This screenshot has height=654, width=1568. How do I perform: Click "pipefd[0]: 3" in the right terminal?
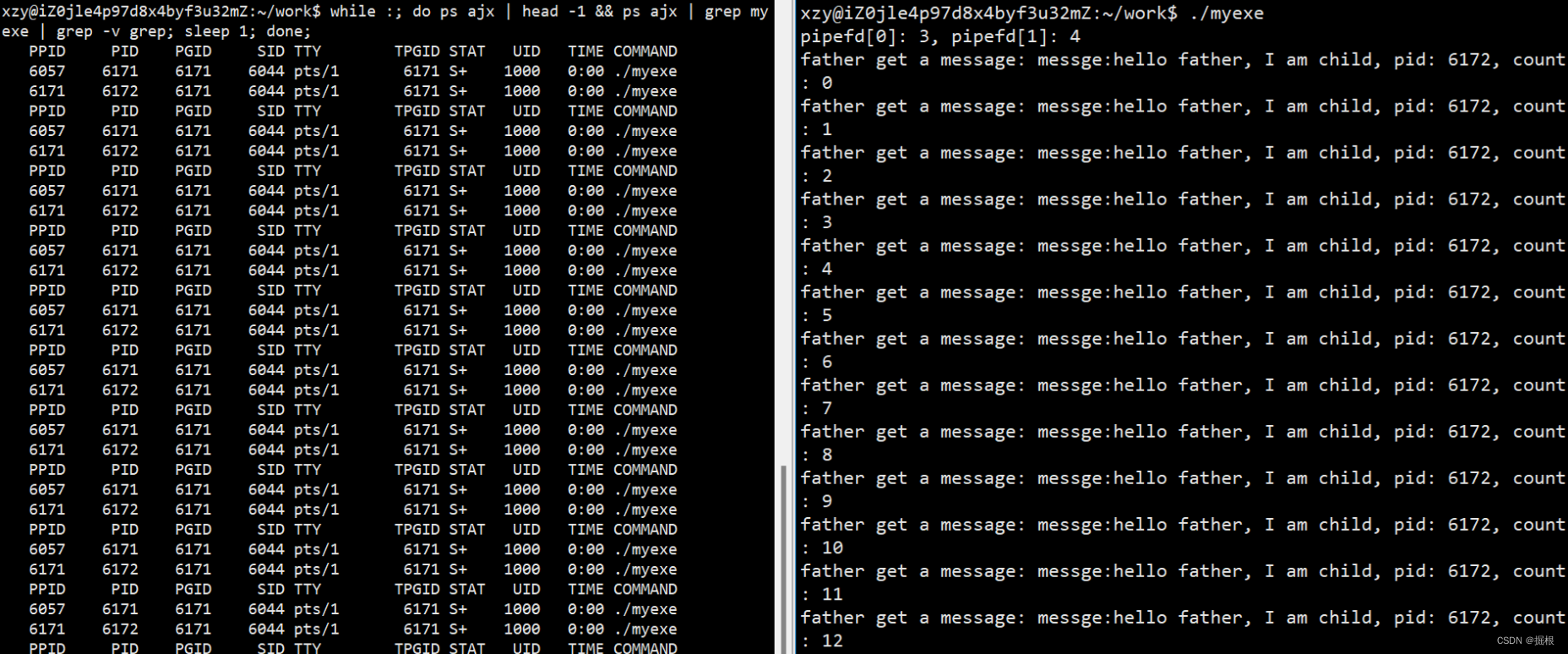pos(864,37)
